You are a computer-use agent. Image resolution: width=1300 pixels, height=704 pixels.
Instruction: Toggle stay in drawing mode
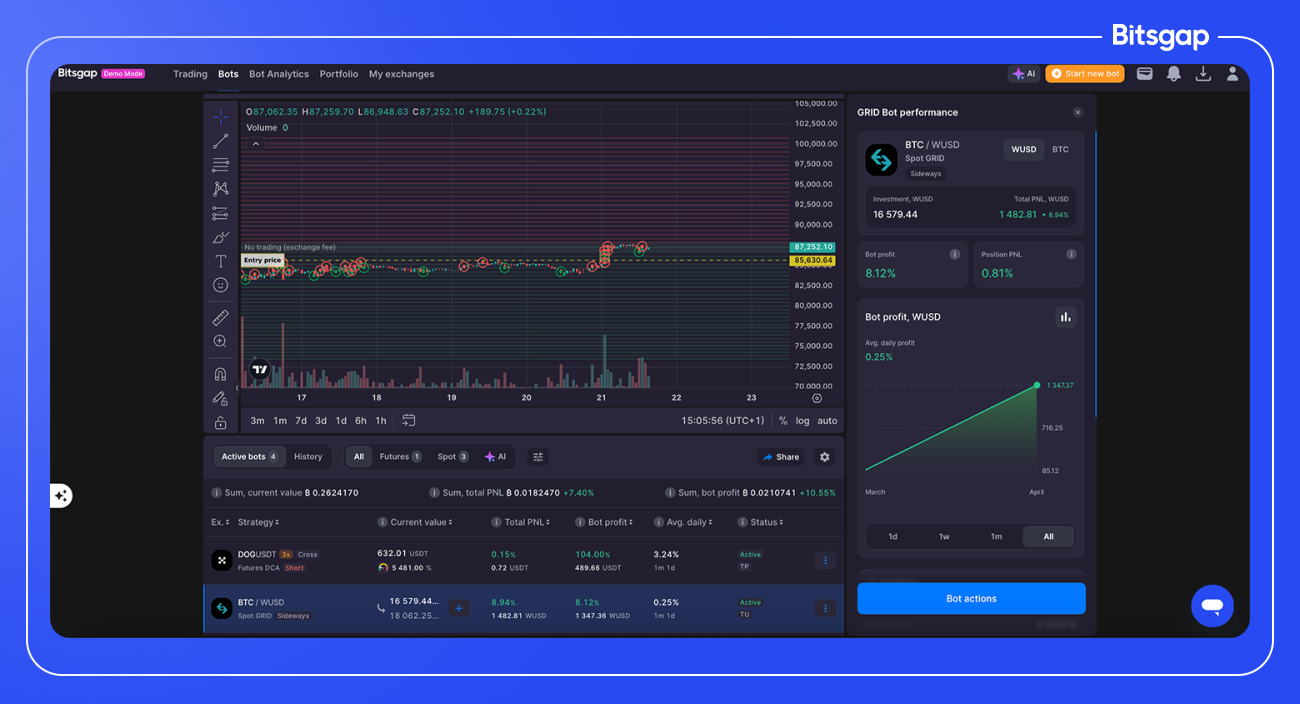[220, 398]
